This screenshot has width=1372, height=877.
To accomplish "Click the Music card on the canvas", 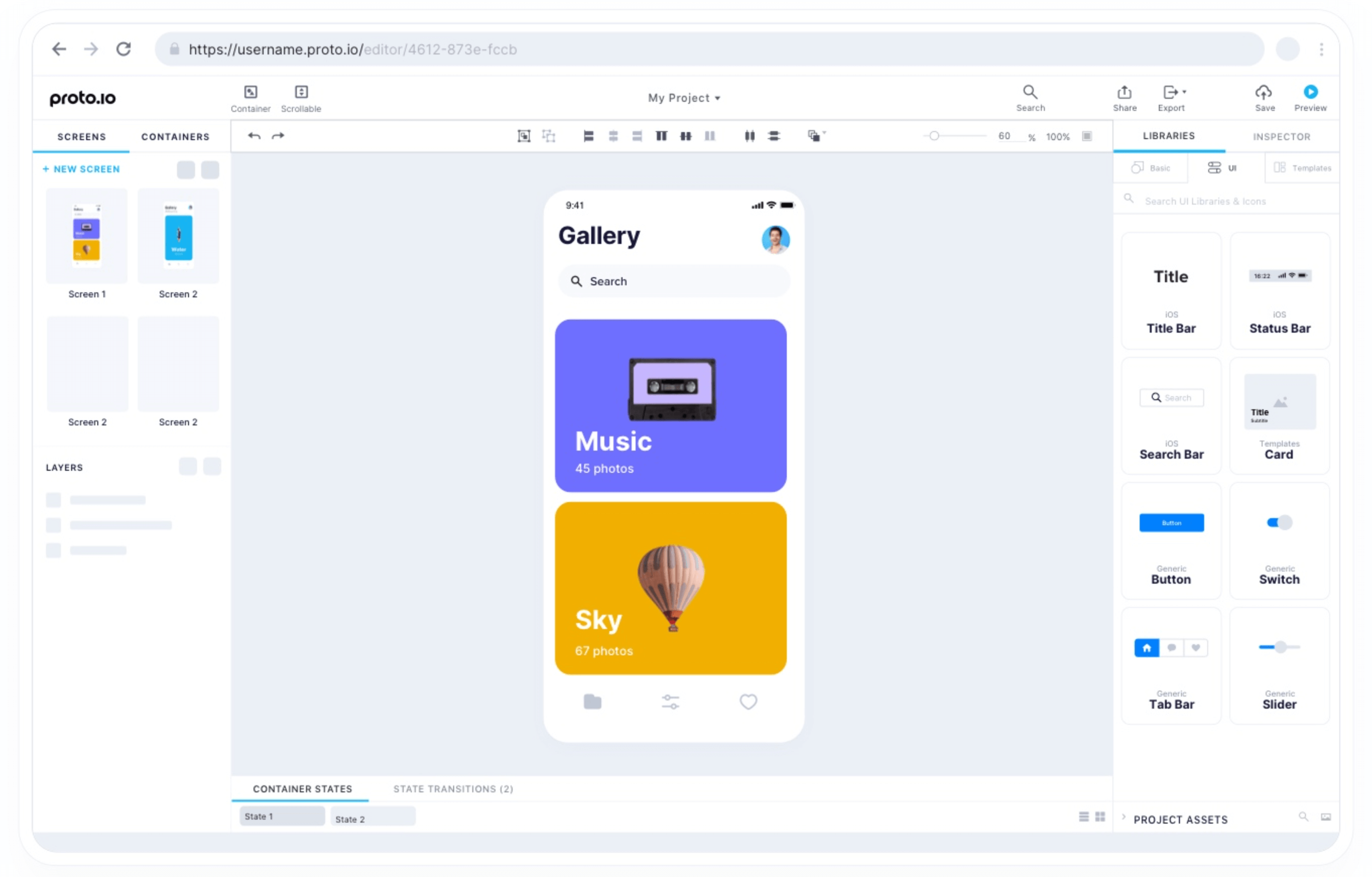I will pyautogui.click(x=670, y=406).
